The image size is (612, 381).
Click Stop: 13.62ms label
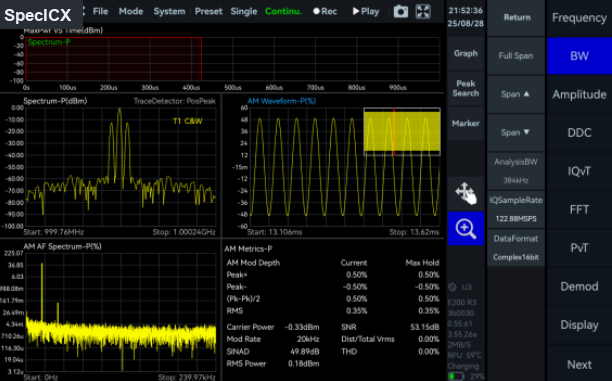(414, 232)
